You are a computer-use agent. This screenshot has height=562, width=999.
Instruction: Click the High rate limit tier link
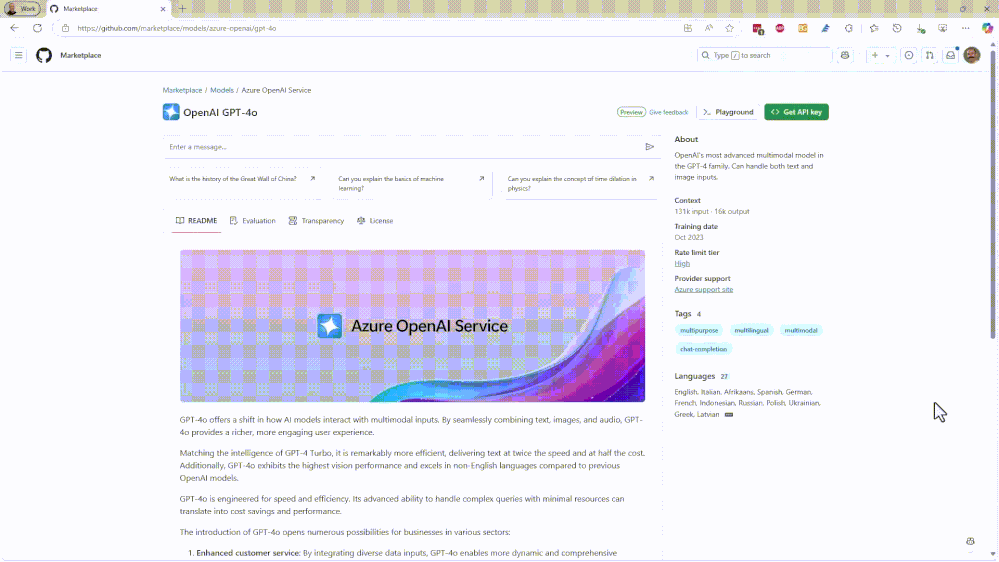click(682, 263)
